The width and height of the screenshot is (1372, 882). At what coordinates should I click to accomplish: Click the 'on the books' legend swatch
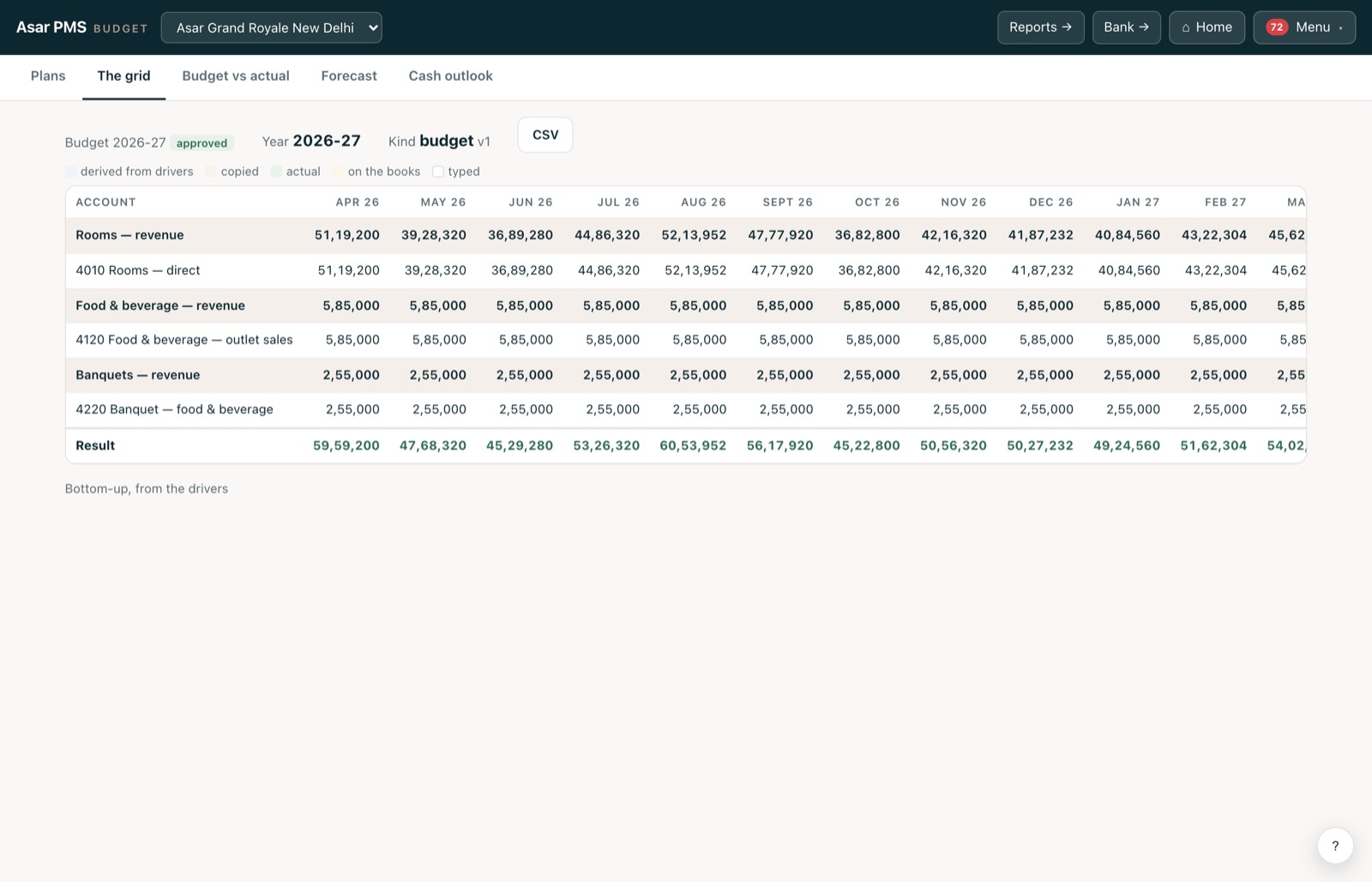(338, 172)
